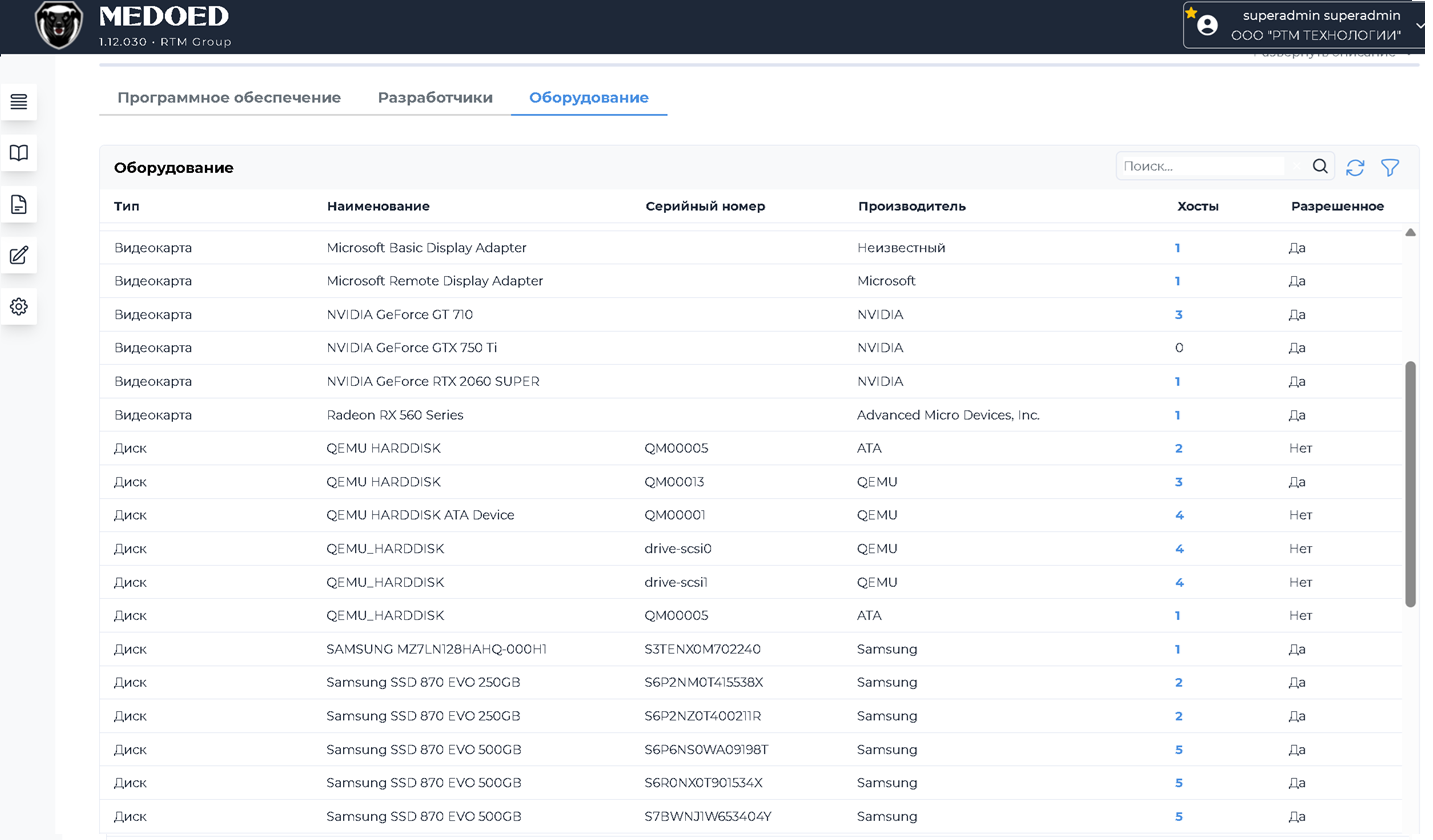
Task: Sort by Производитель column header
Action: click(x=912, y=206)
